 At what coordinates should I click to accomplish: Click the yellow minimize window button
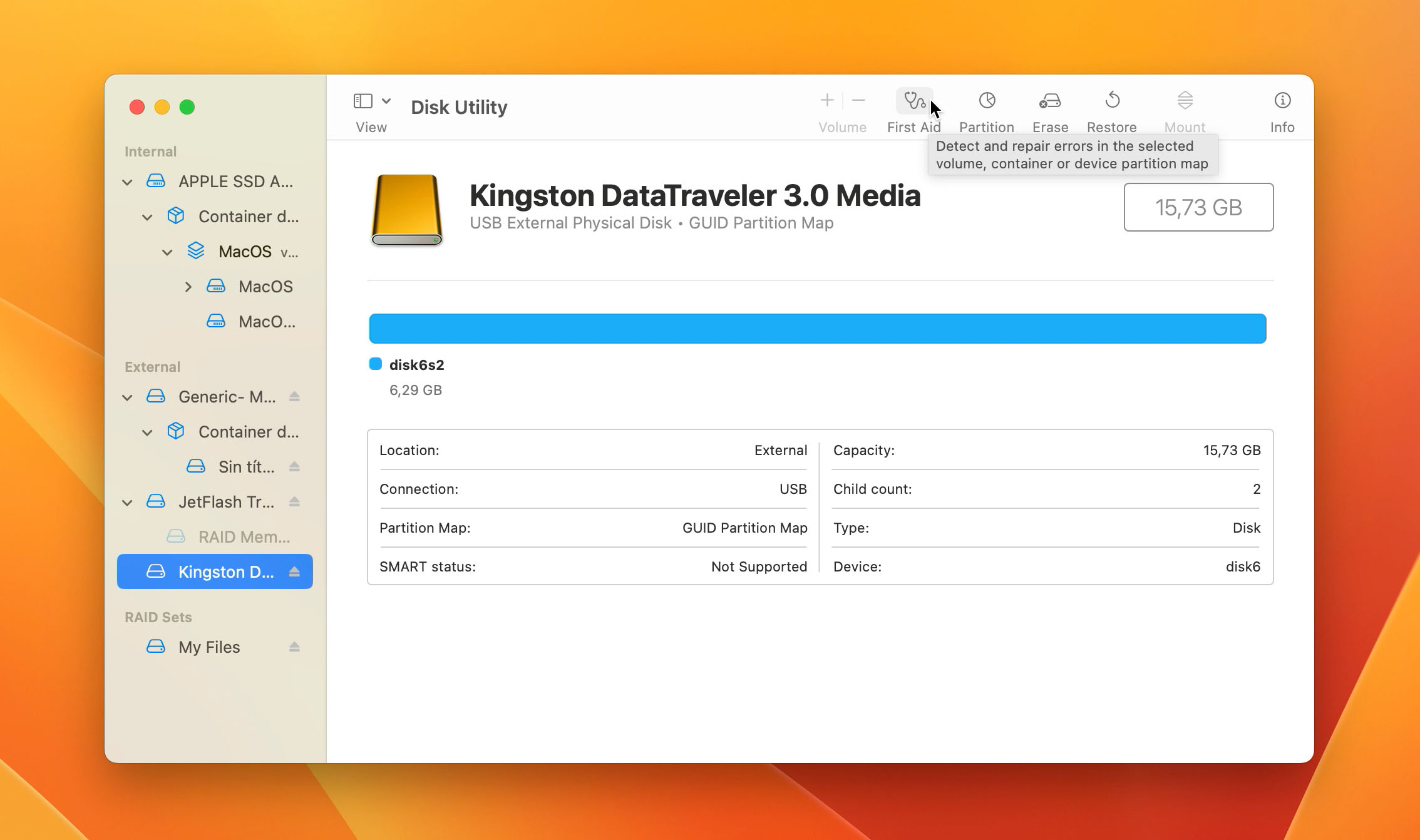pyautogui.click(x=162, y=107)
